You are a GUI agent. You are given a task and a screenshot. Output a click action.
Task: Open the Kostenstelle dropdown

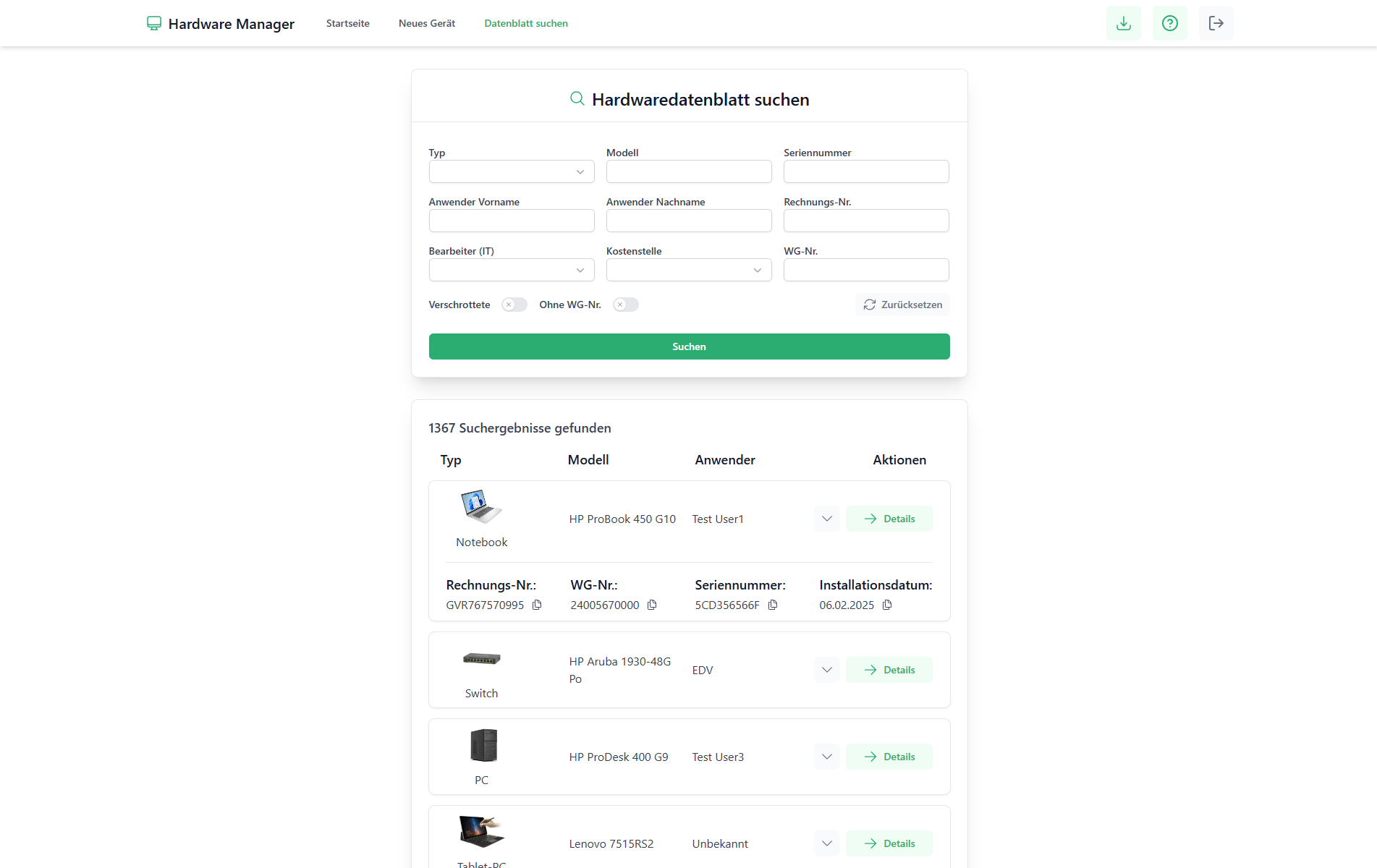(x=688, y=270)
